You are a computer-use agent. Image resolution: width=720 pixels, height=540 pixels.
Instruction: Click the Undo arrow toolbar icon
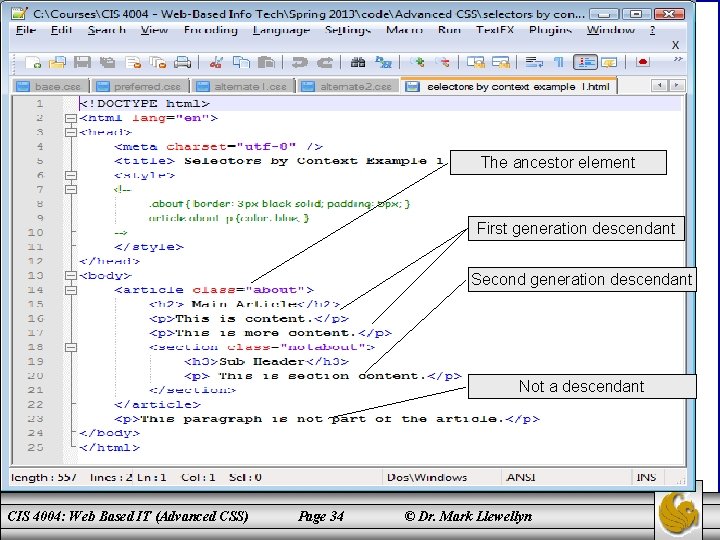point(301,62)
